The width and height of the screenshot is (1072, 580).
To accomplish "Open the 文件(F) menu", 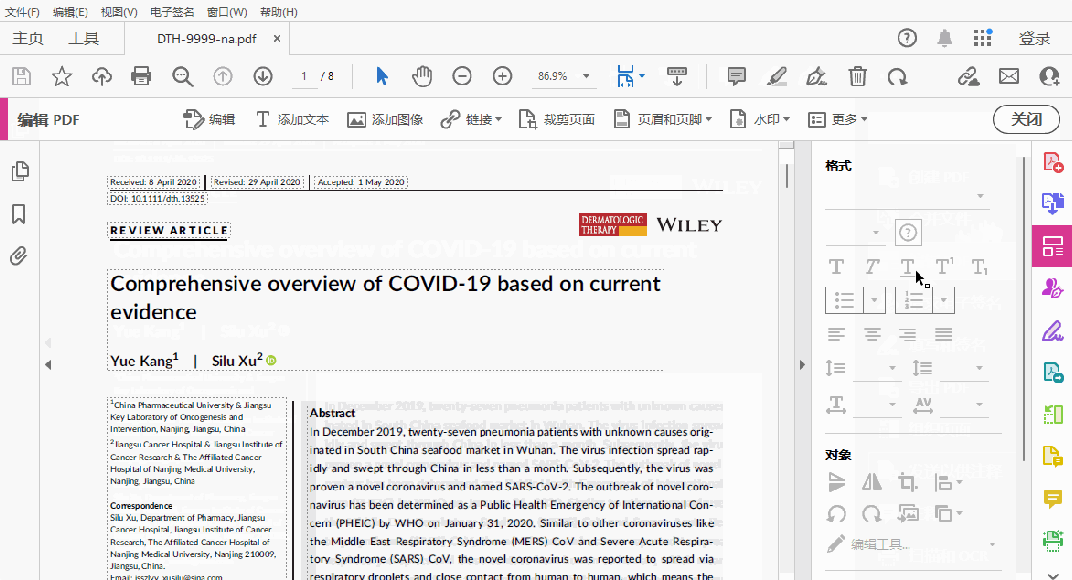I will coord(22,12).
